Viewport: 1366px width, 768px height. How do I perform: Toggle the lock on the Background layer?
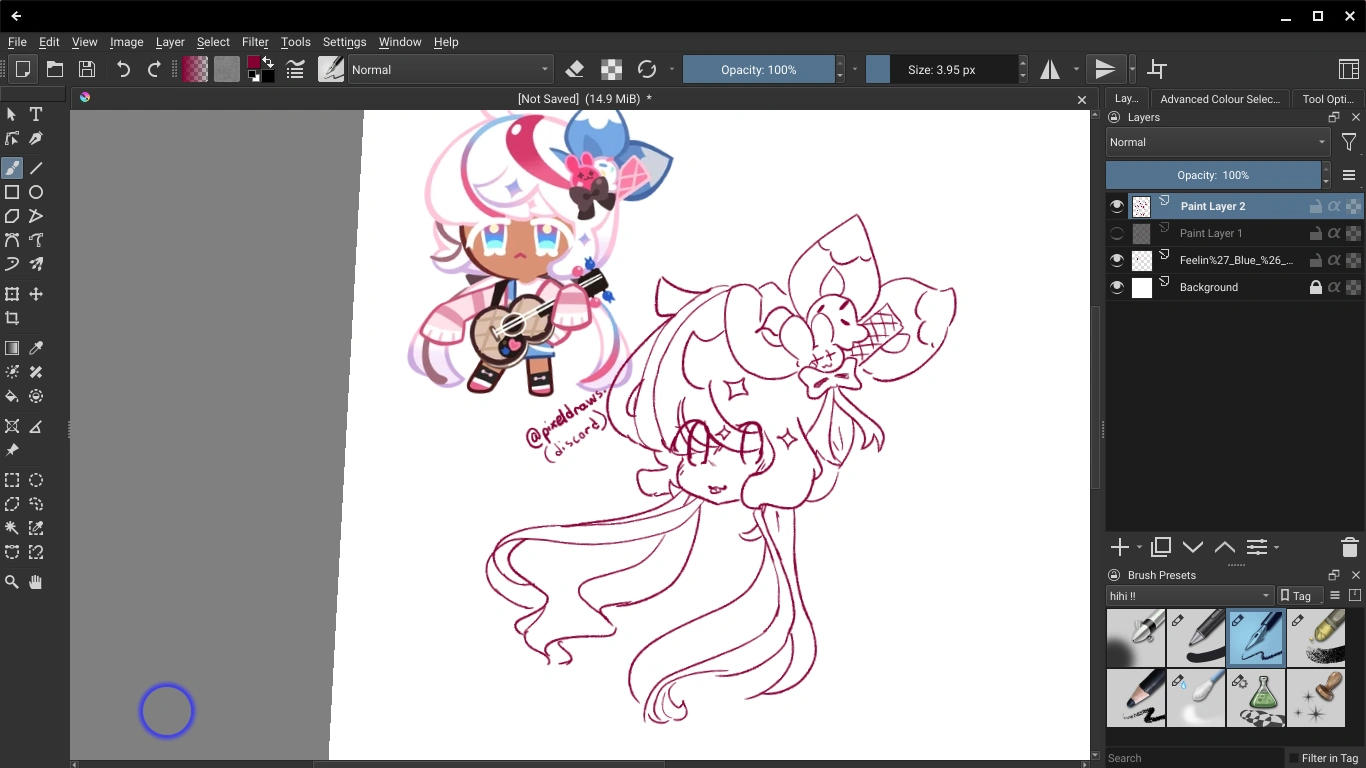click(x=1316, y=287)
